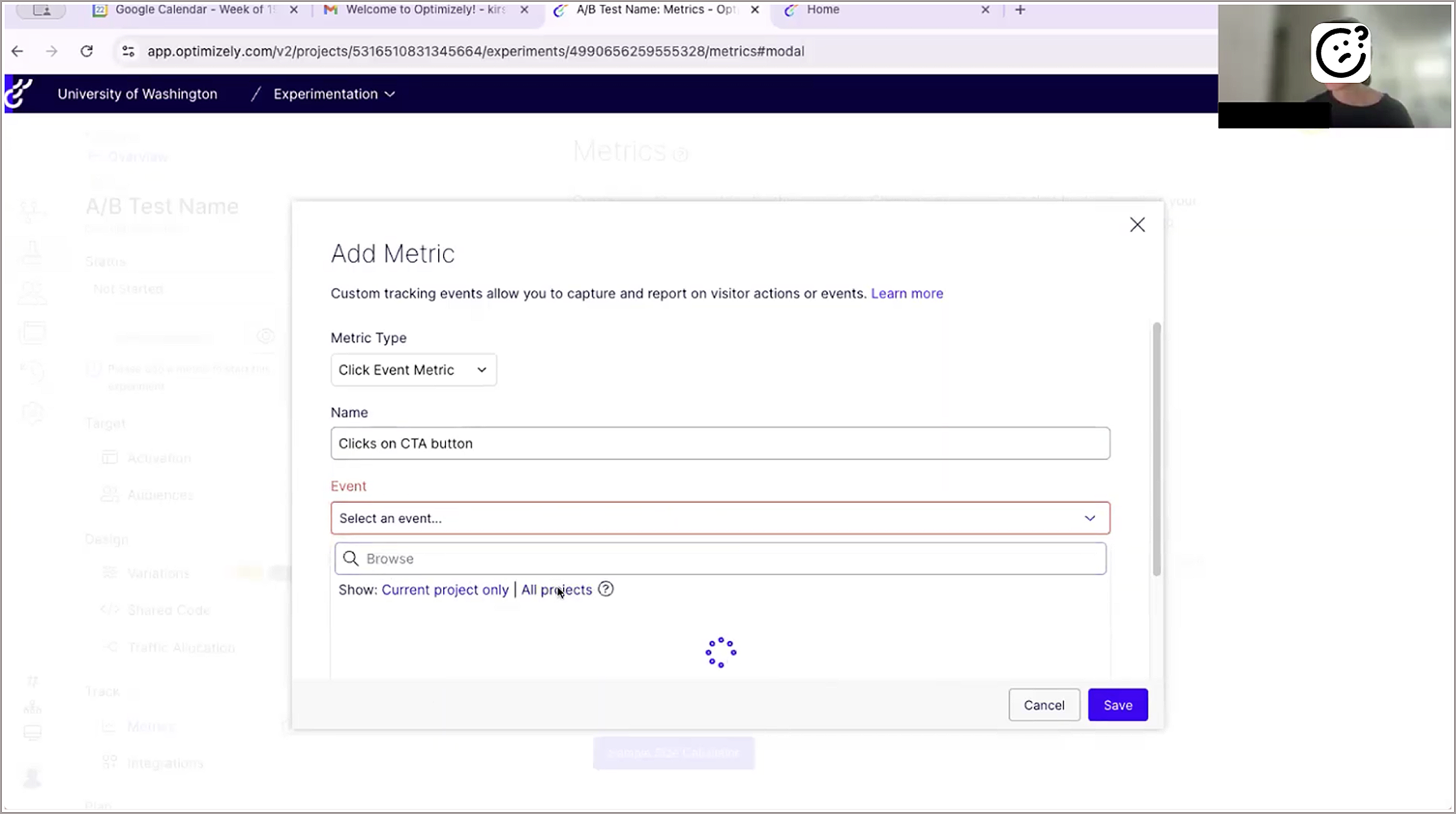This screenshot has height=814, width=1456.
Task: Open the Metric Type dropdown
Action: (413, 370)
